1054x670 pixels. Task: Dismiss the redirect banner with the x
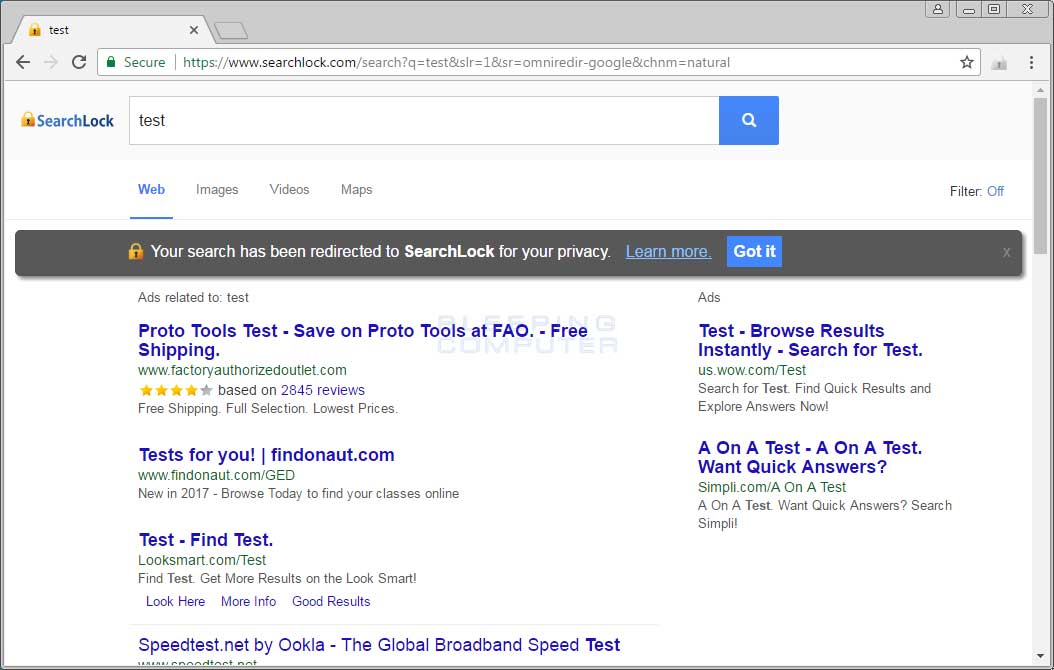1006,252
